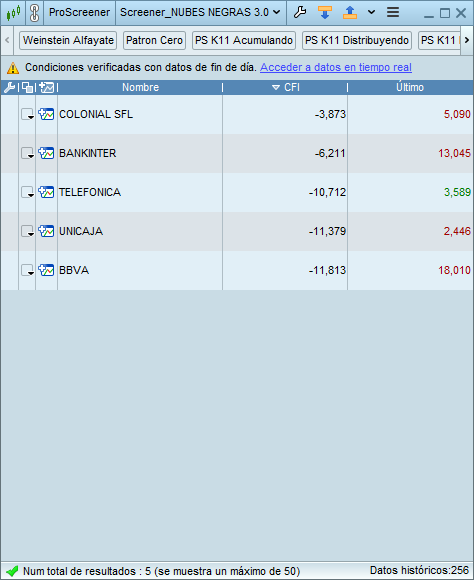Open new chart icon for UNICAJA
Screen dimensions: 474x580
pos(46,231)
